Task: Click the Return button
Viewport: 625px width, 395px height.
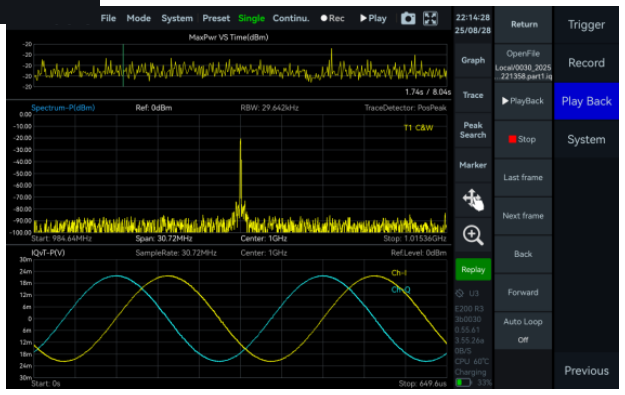Action: point(523,24)
